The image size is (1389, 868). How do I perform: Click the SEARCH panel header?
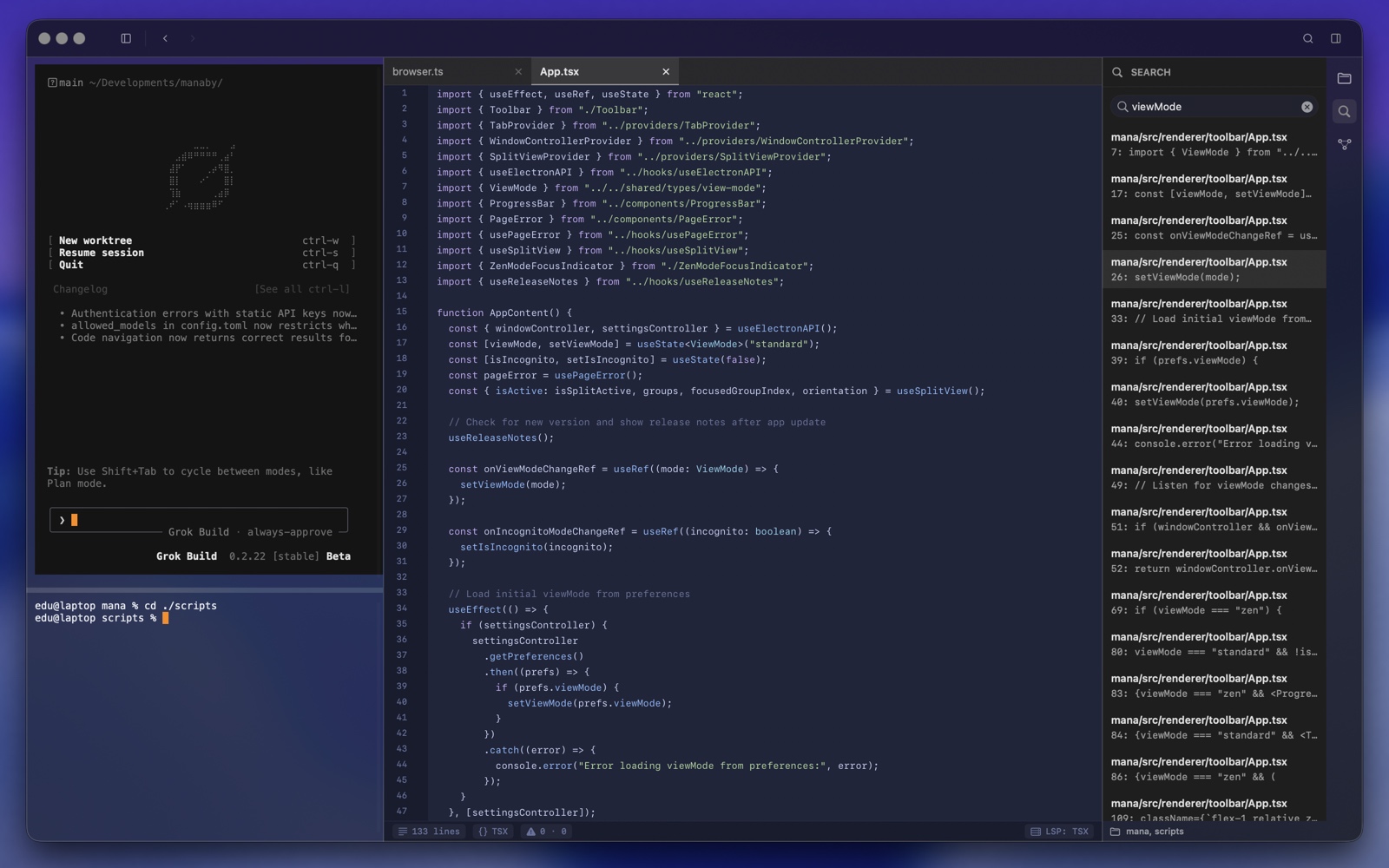1150,72
